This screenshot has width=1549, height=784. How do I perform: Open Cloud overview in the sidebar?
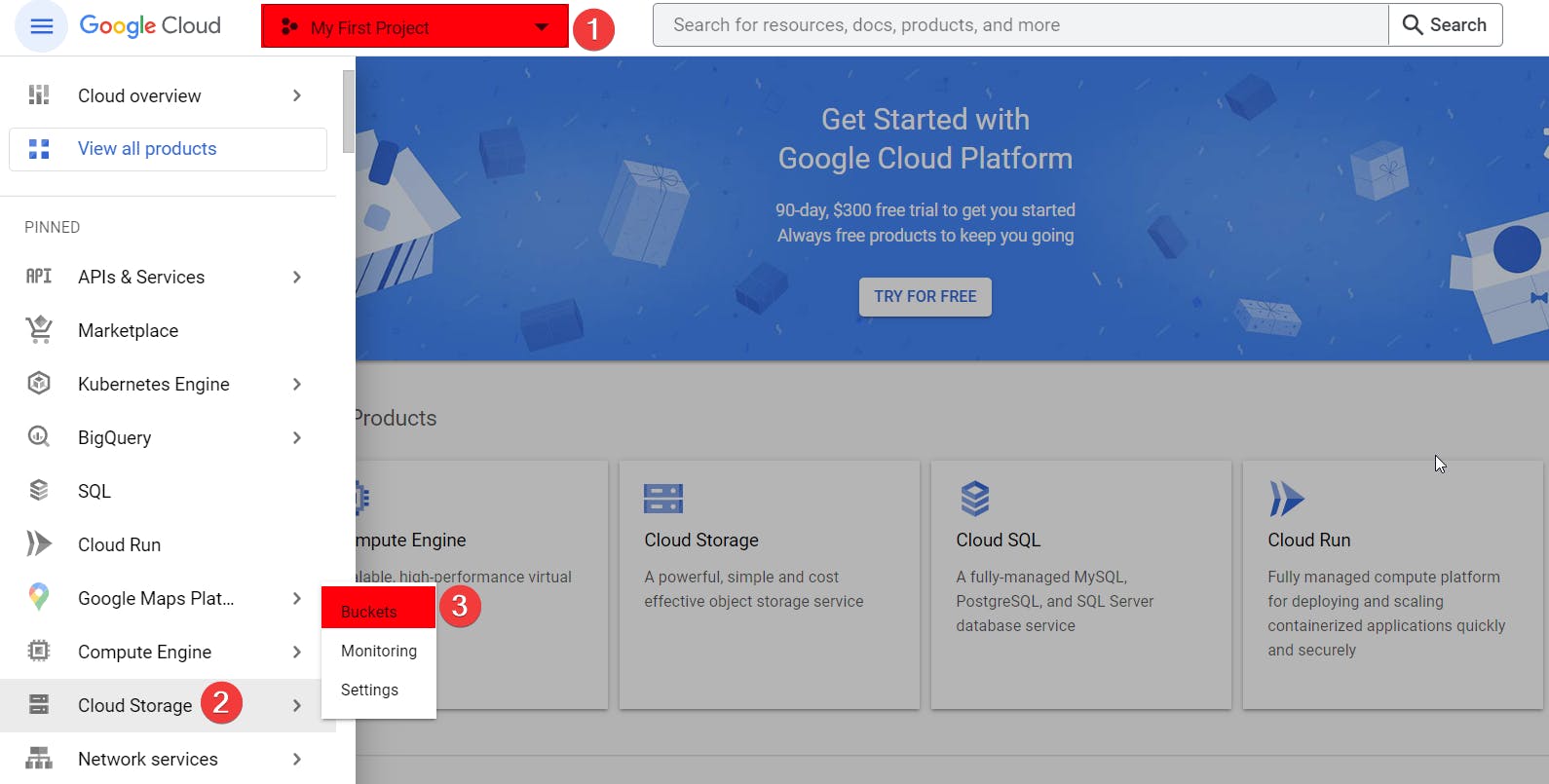click(168, 95)
